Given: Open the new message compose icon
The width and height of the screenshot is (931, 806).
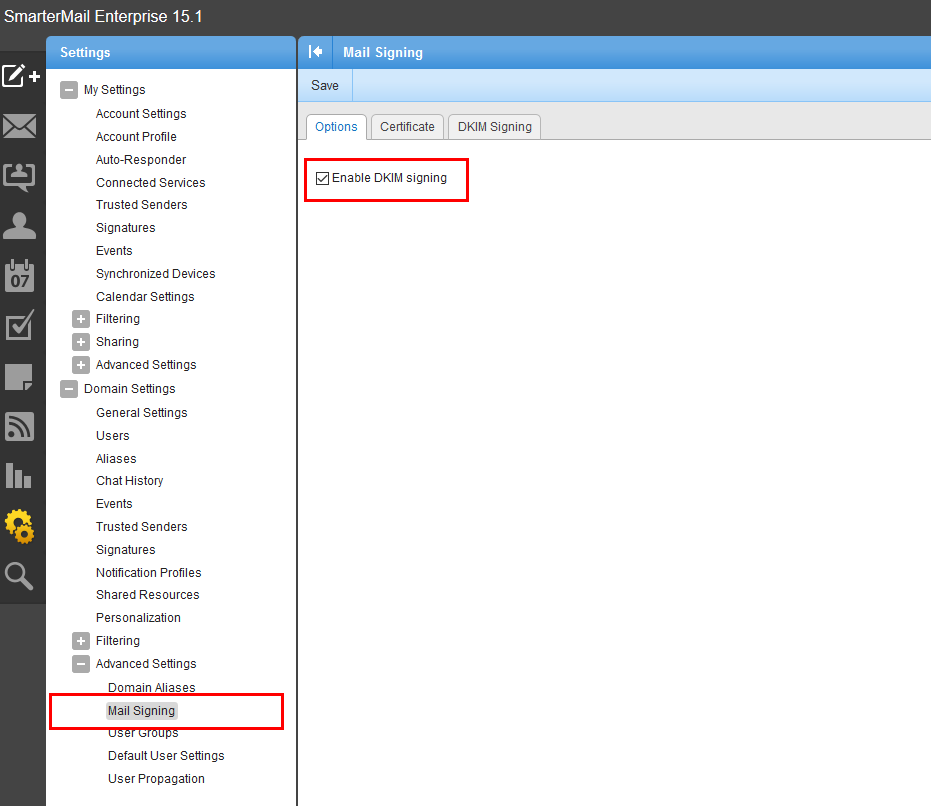Looking at the screenshot, I should 21,76.
